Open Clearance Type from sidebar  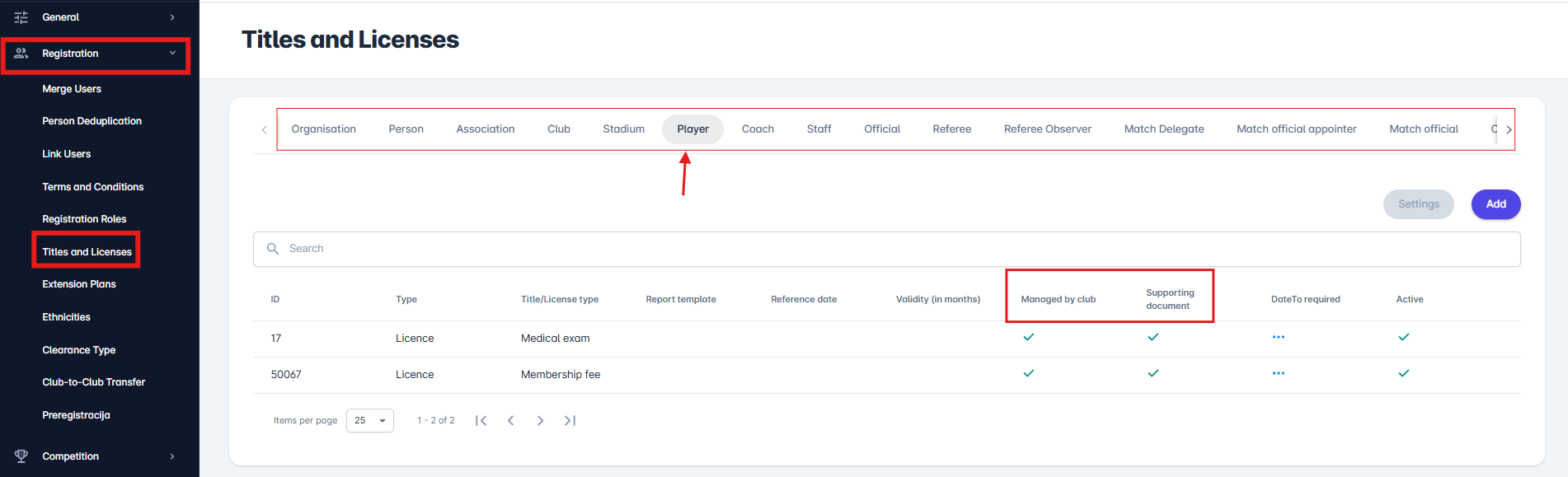(79, 350)
